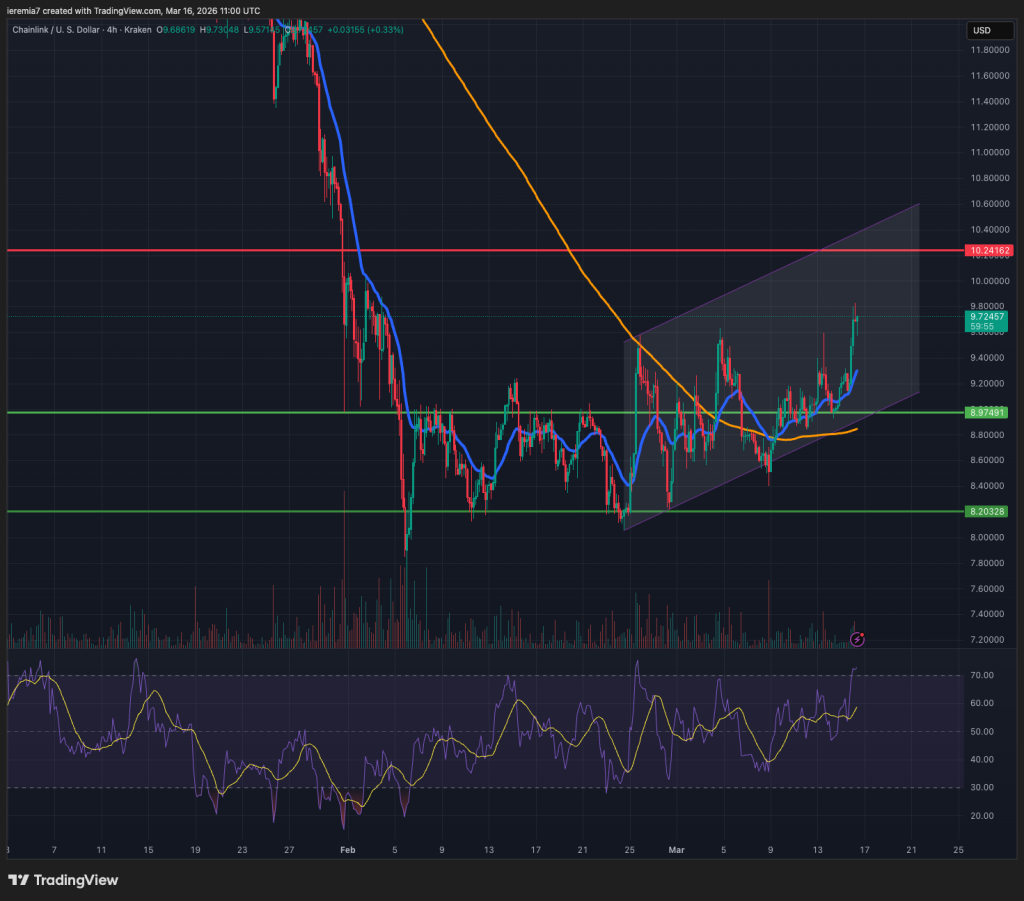
Task: Click the green support label 8.97491
Action: point(986,412)
